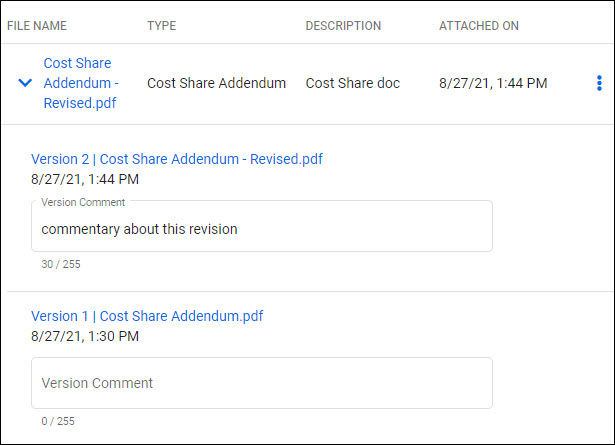Click the Version 1 timestamp 8/27/21, 1:30 PM
This screenshot has width=615, height=445.
85,336
